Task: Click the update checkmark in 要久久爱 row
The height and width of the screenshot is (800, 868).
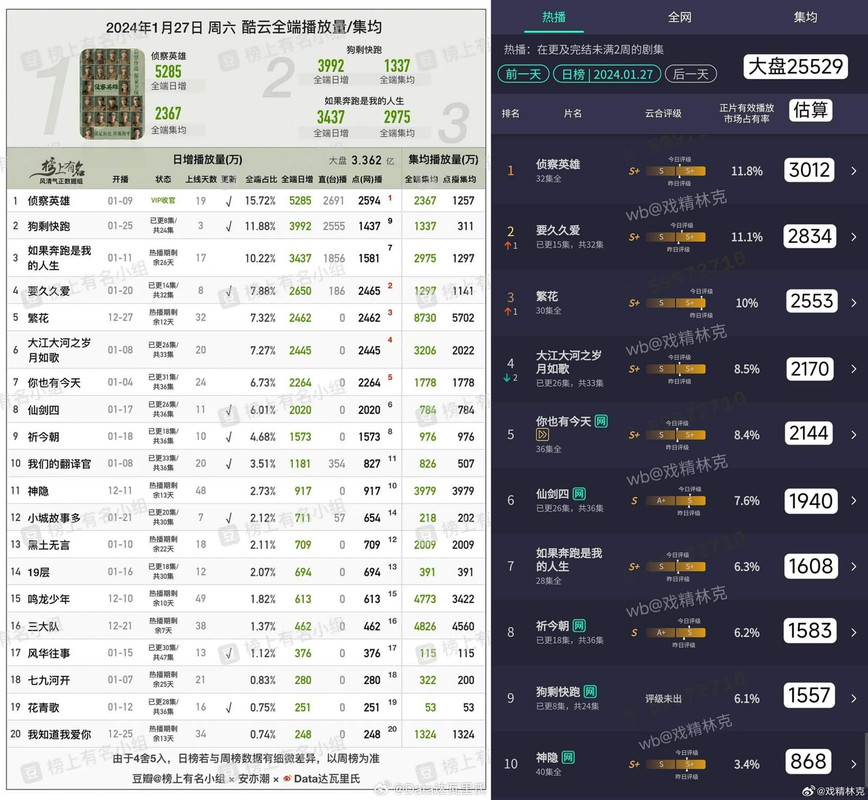Action: click(229, 291)
